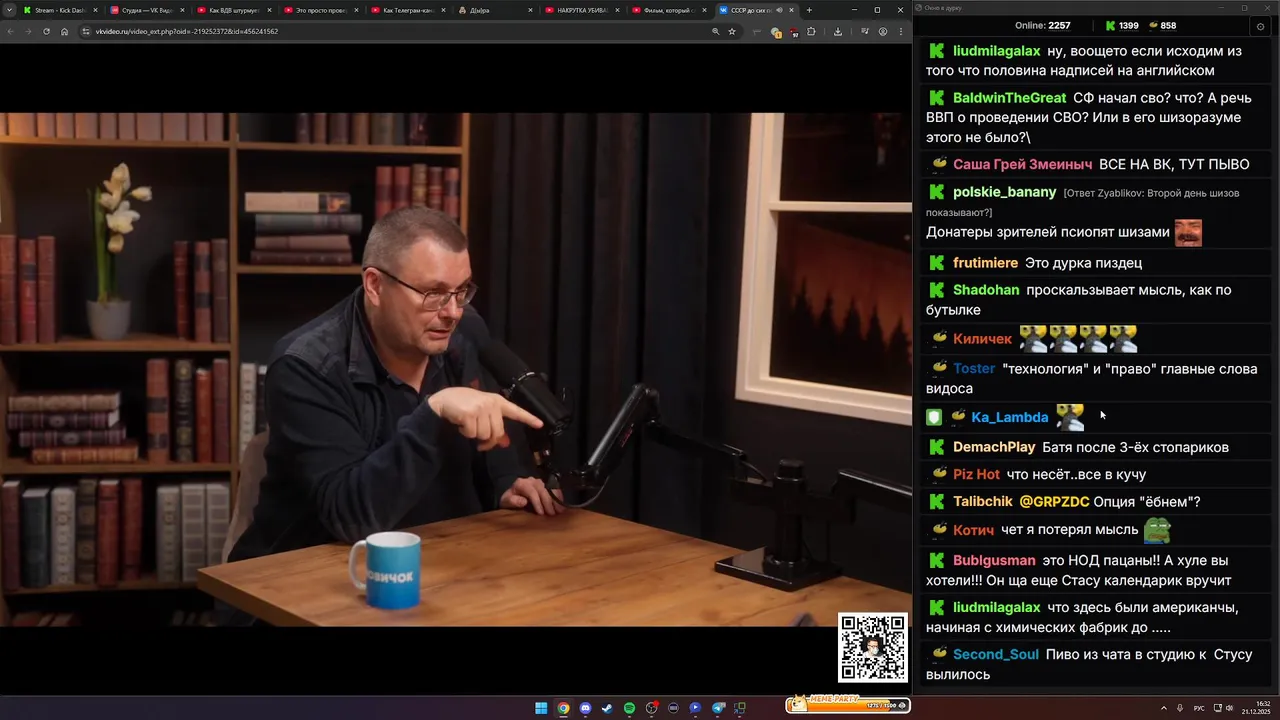1280x720 pixels.
Task: Click the shield badge beside Ka_Lambda
Action: coord(935,417)
